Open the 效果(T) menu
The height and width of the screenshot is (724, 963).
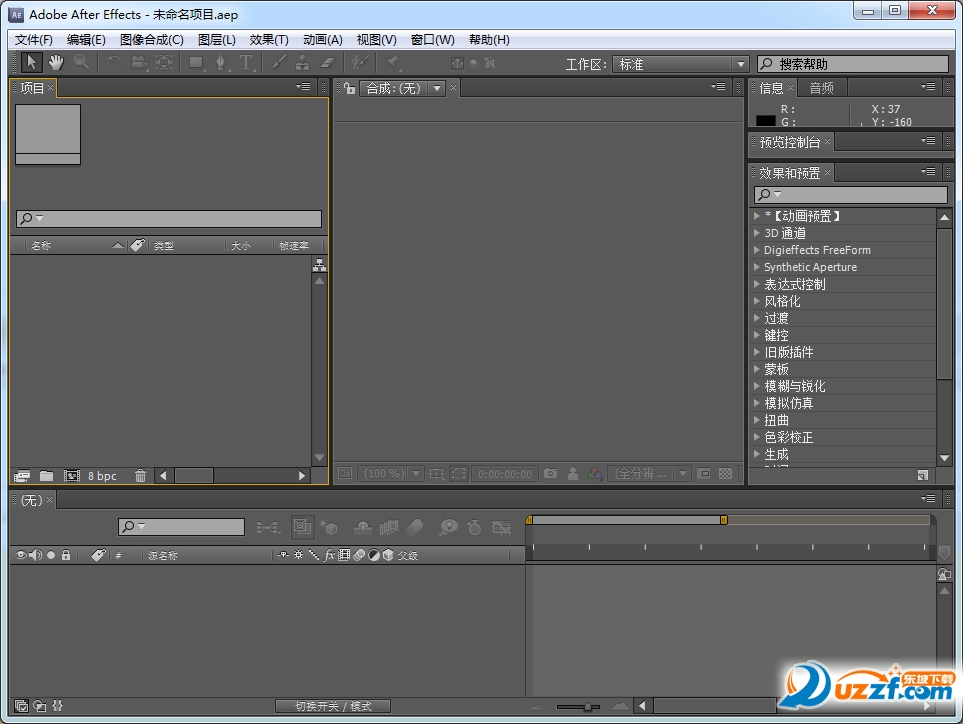pos(269,40)
